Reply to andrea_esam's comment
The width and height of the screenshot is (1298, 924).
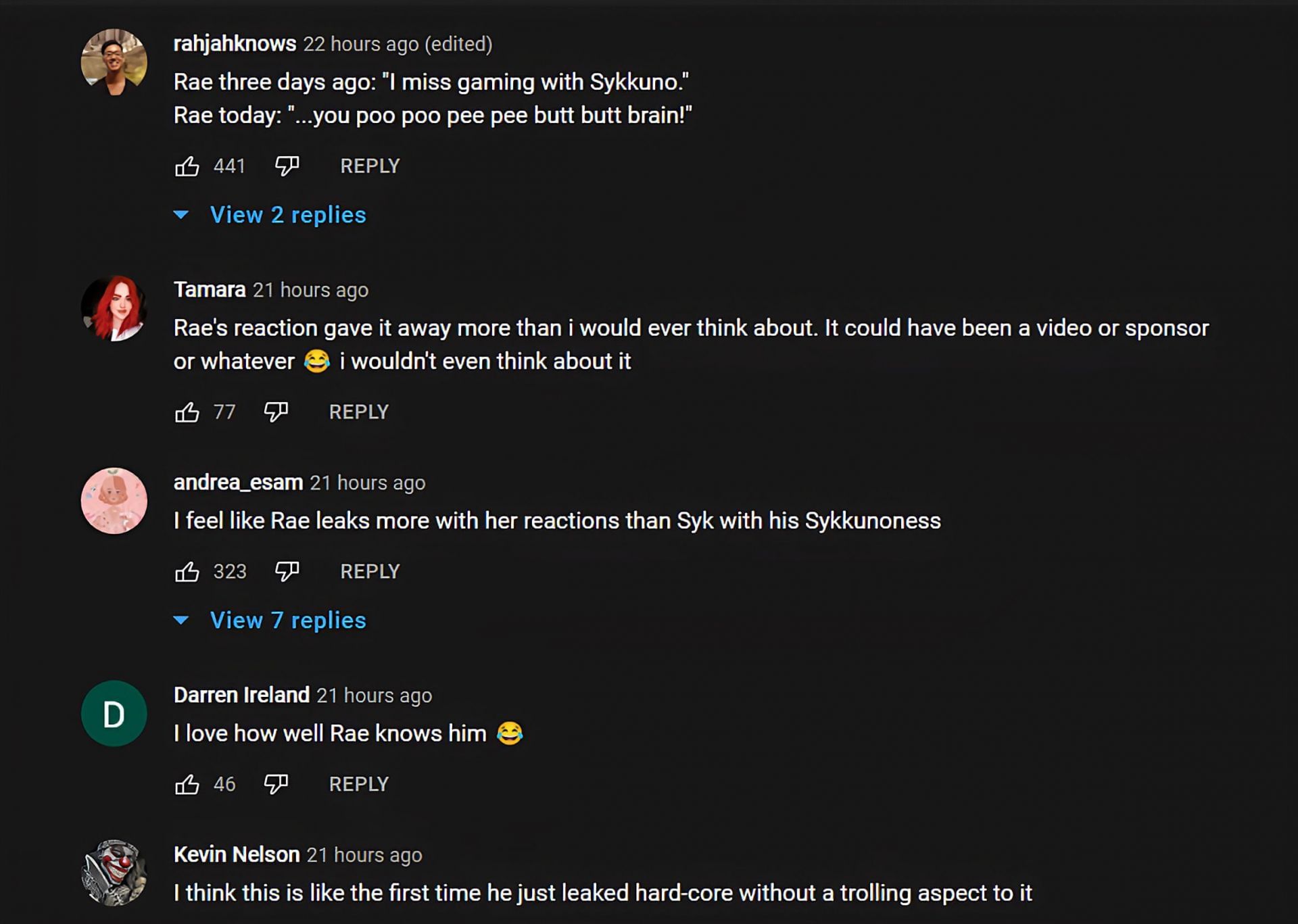[x=370, y=572]
